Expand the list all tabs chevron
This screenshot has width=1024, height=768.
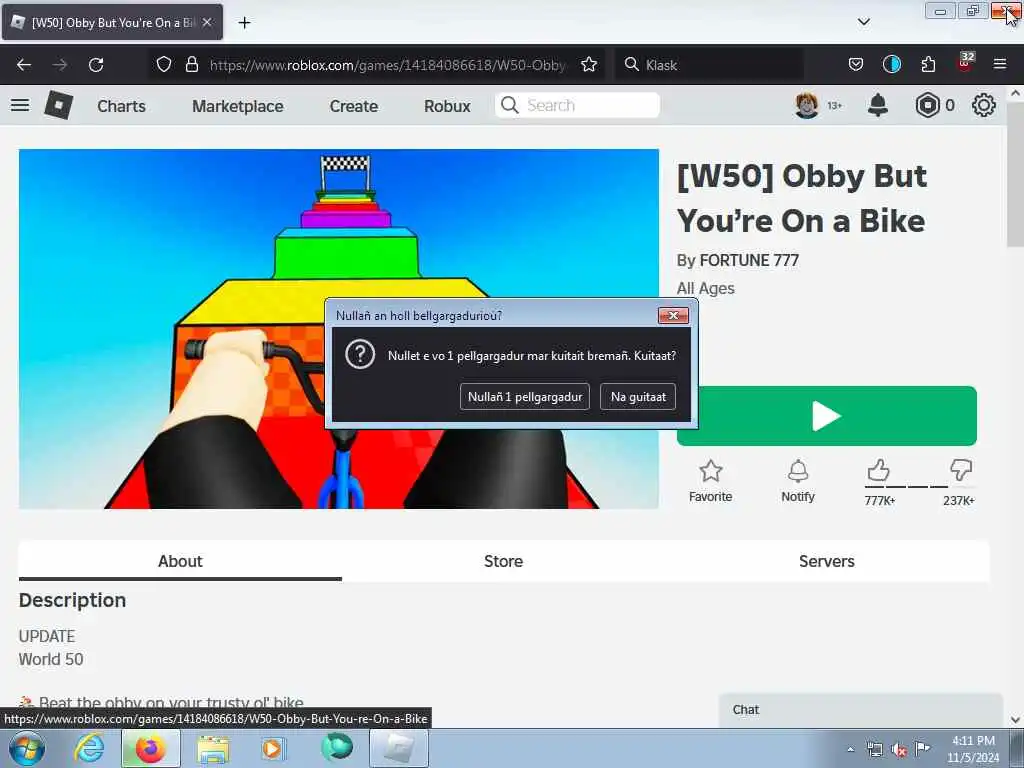[x=863, y=22]
